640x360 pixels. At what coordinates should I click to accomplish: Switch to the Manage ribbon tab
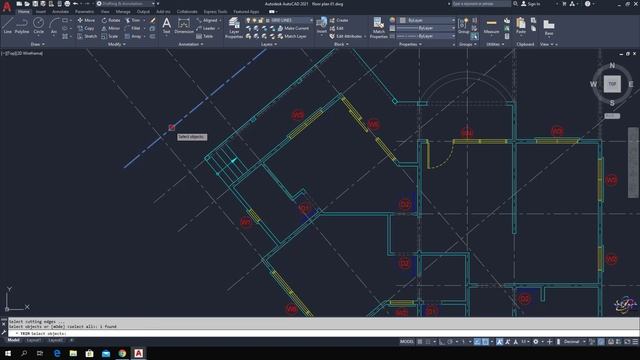[x=123, y=12]
